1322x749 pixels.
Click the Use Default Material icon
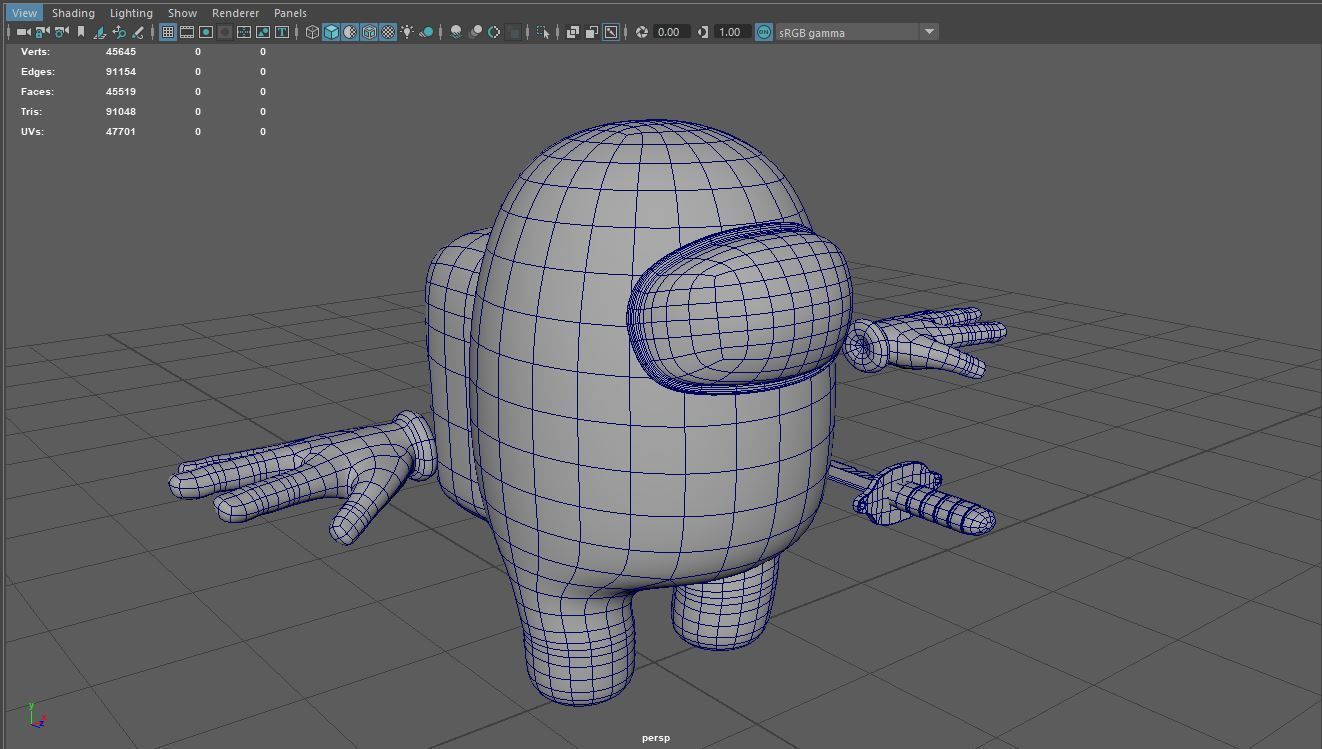(x=350, y=32)
